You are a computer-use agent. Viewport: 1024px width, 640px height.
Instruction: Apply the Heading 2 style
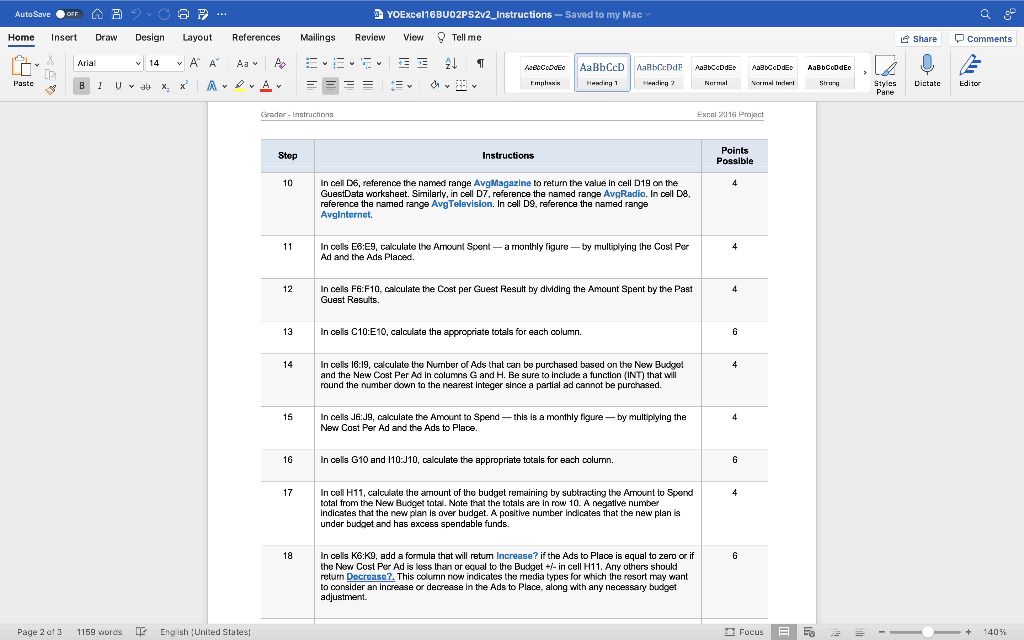[659, 72]
